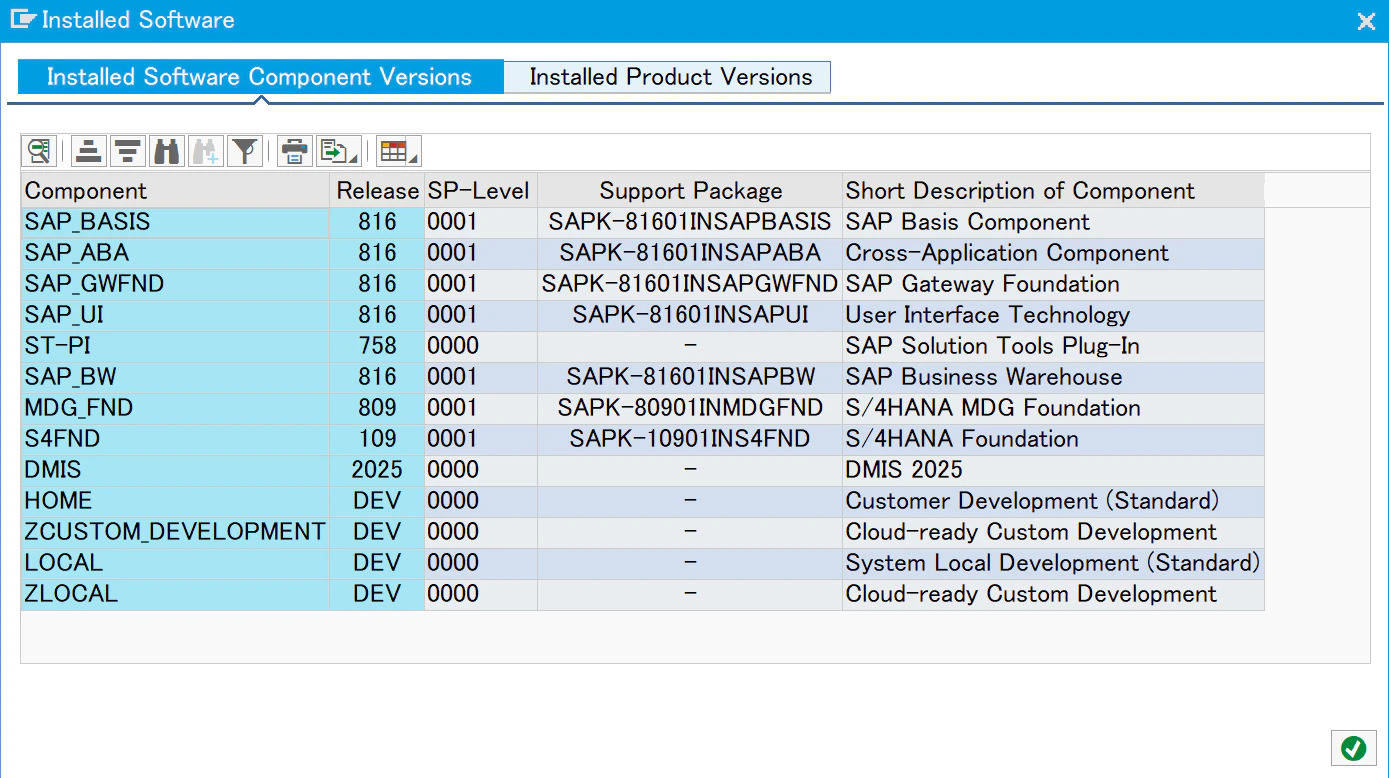
Task: Select the SAP_GWFND component cell
Action: click(x=176, y=284)
